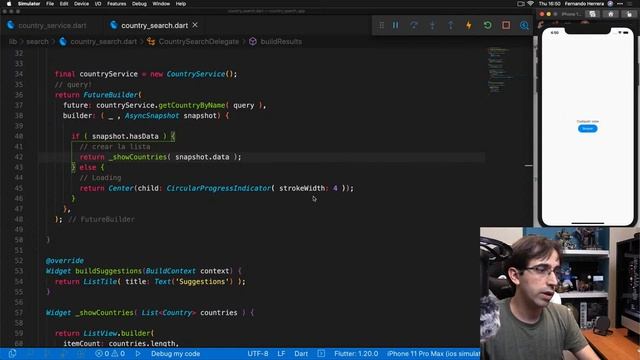Click the start debugging play icon in status bar
Image resolution: width=640 pixels, height=360 pixels.
138,354
